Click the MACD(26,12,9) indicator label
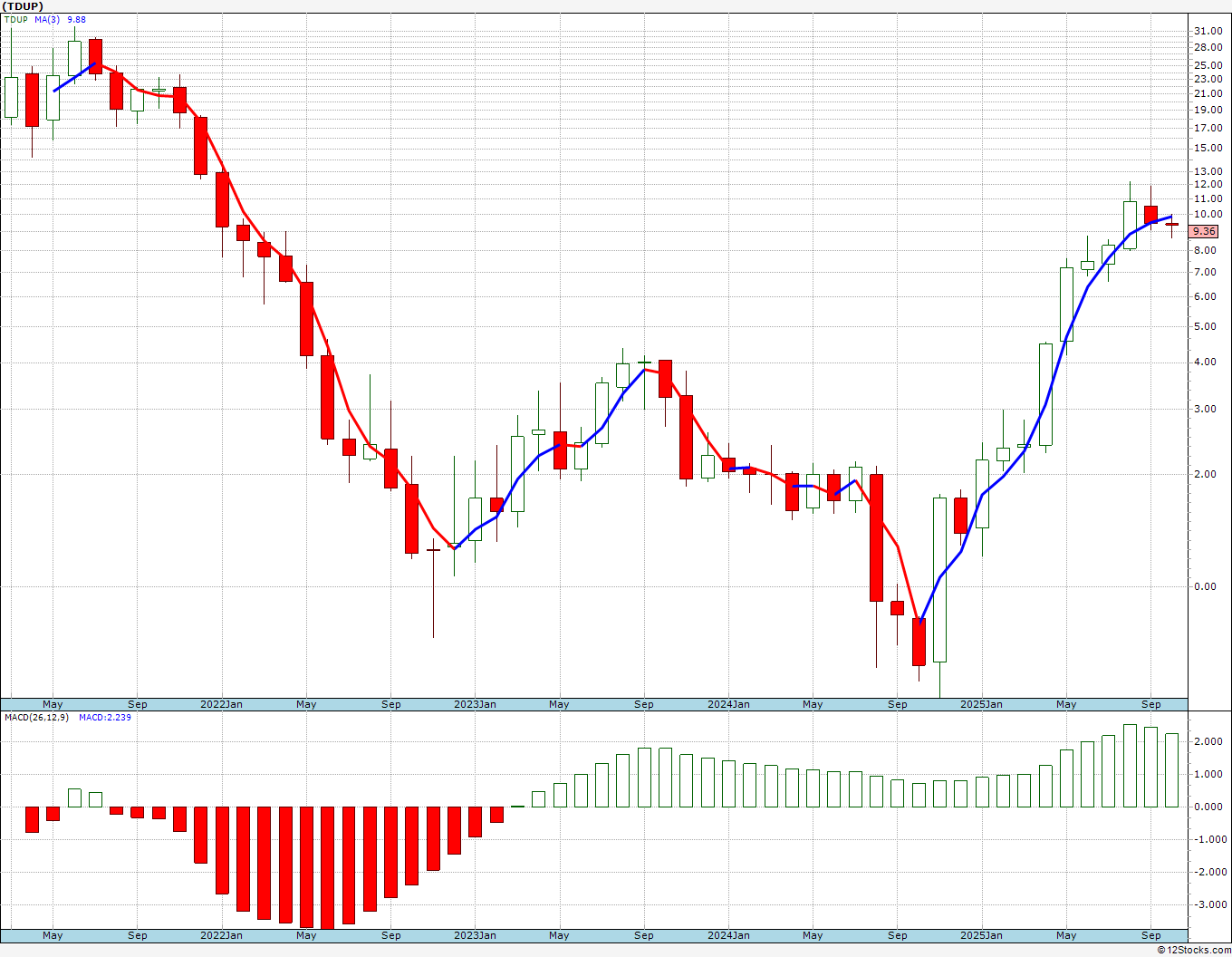The image size is (1232, 957). click(36, 717)
